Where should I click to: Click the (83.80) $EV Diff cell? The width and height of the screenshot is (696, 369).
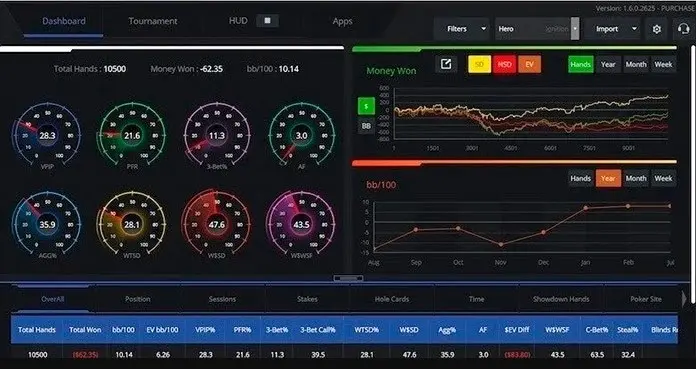pos(517,355)
